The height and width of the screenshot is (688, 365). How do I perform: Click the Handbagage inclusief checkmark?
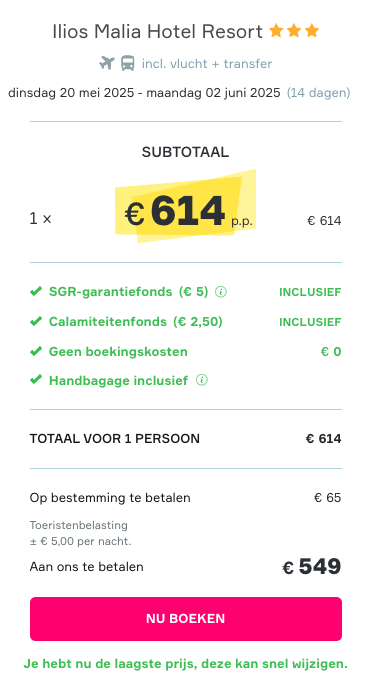click(36, 380)
